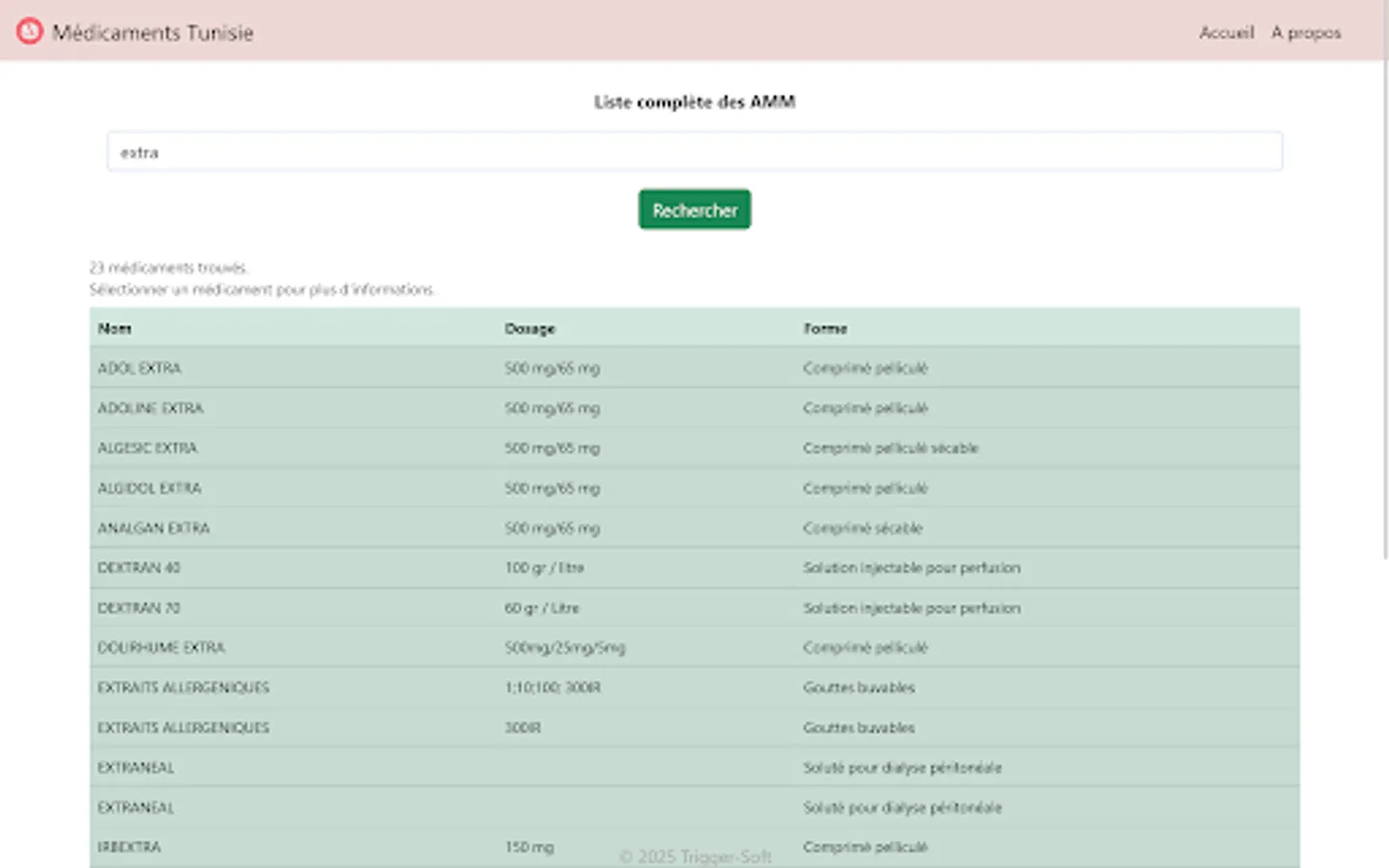Screen dimensions: 1389x868
Task: Select the Forme column header
Action: (x=825, y=328)
